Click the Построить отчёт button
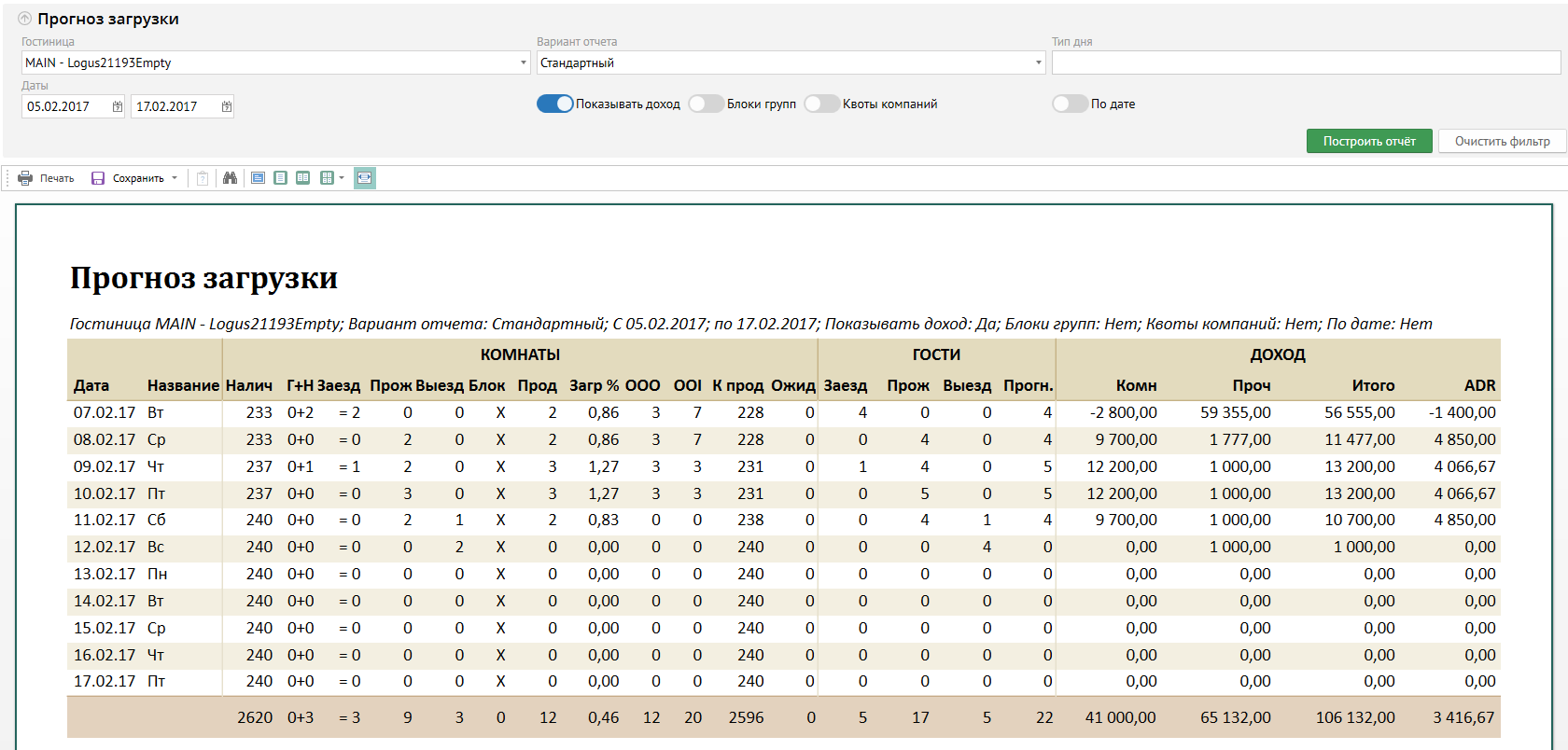The image size is (1568, 750). (x=1368, y=141)
